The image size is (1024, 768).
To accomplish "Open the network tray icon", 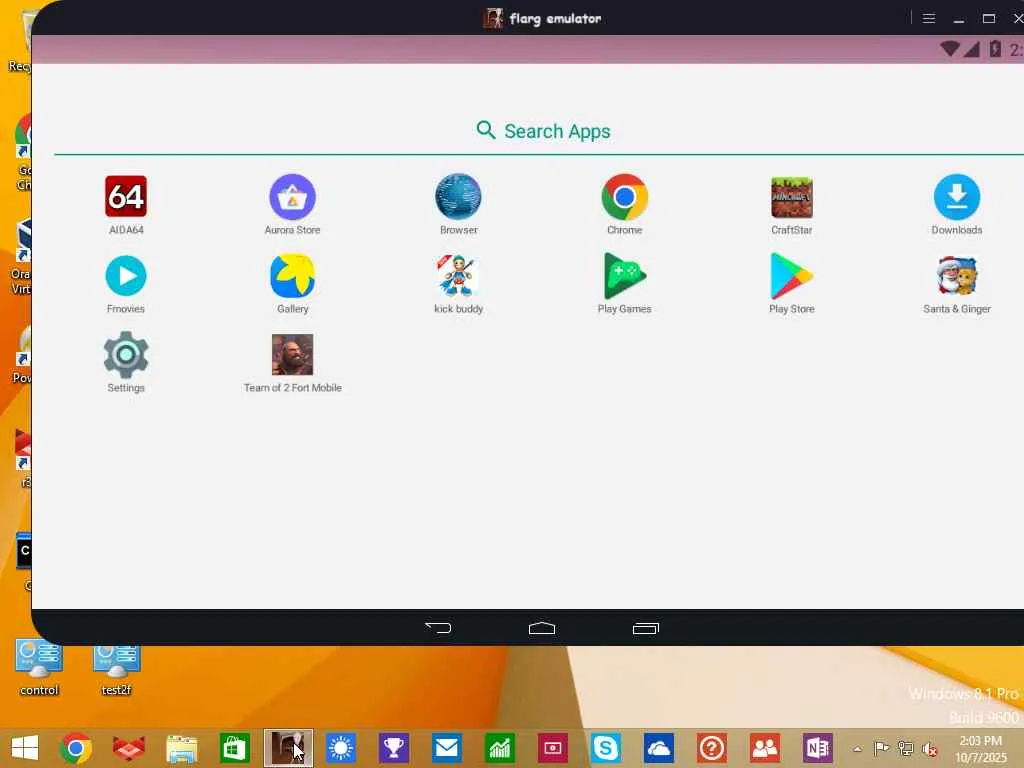I will (x=906, y=748).
